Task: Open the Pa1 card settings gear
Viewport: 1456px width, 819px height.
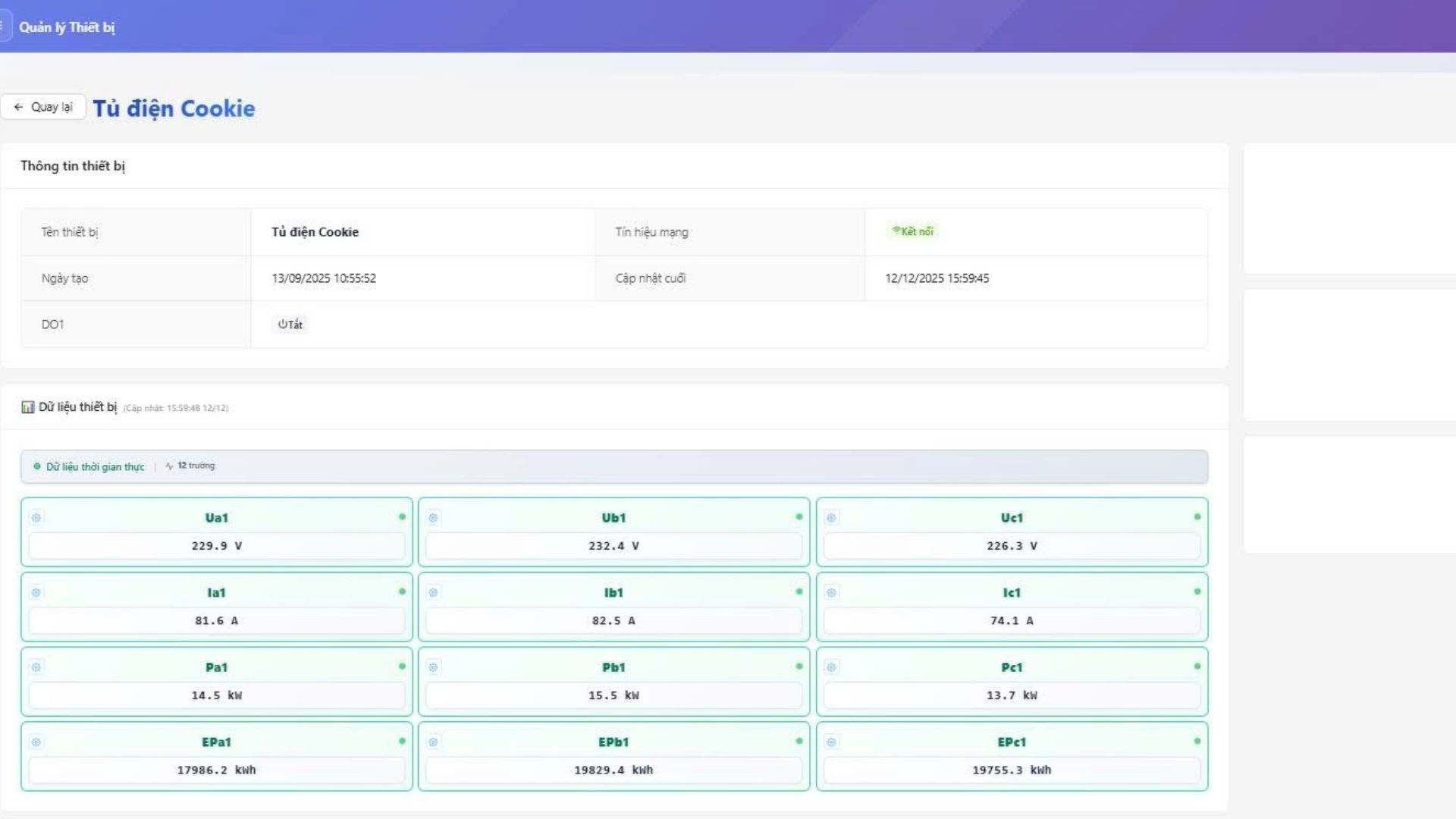Action: (36, 667)
